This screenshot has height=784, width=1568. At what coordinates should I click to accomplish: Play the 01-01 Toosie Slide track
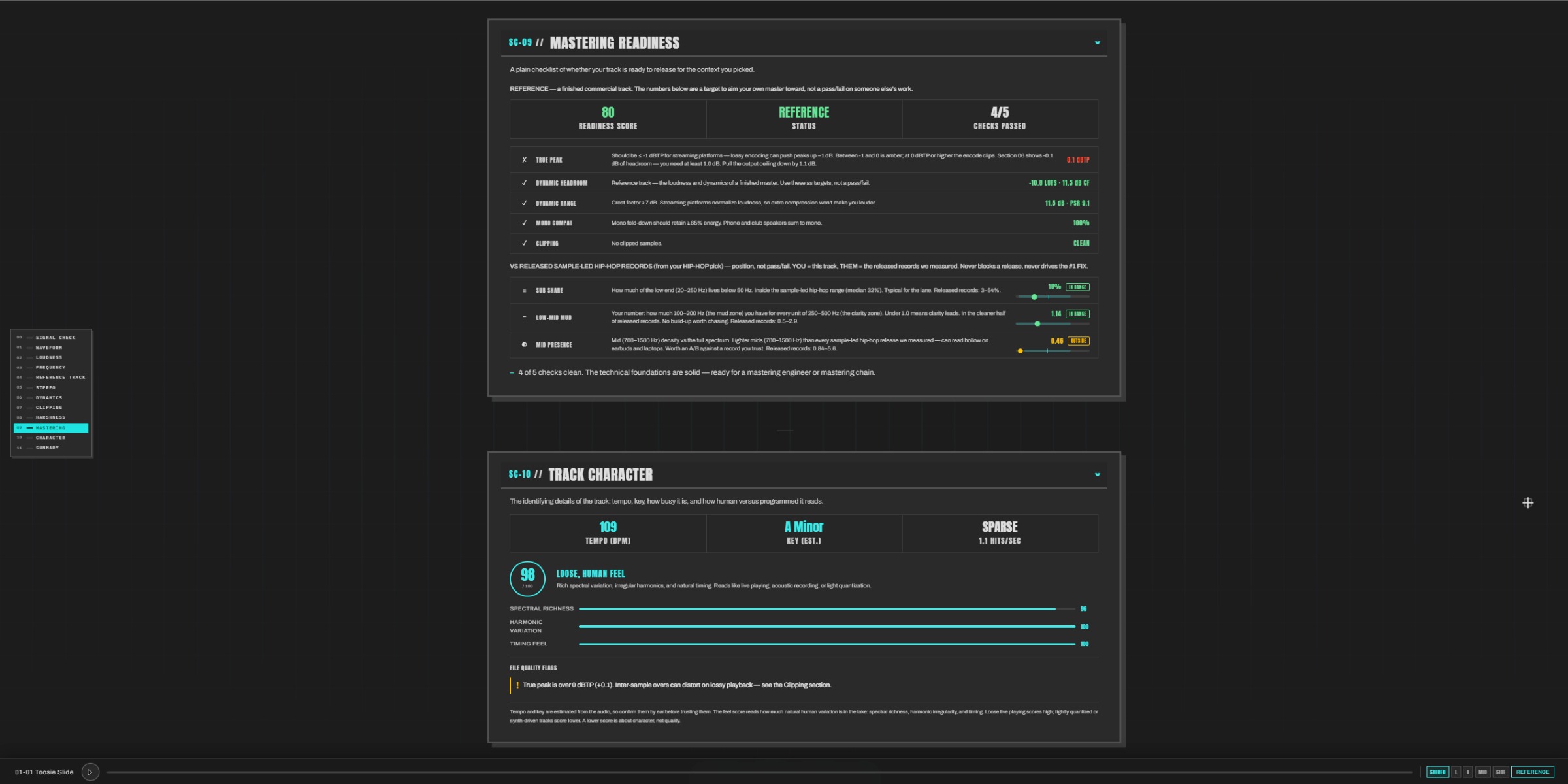tap(90, 772)
